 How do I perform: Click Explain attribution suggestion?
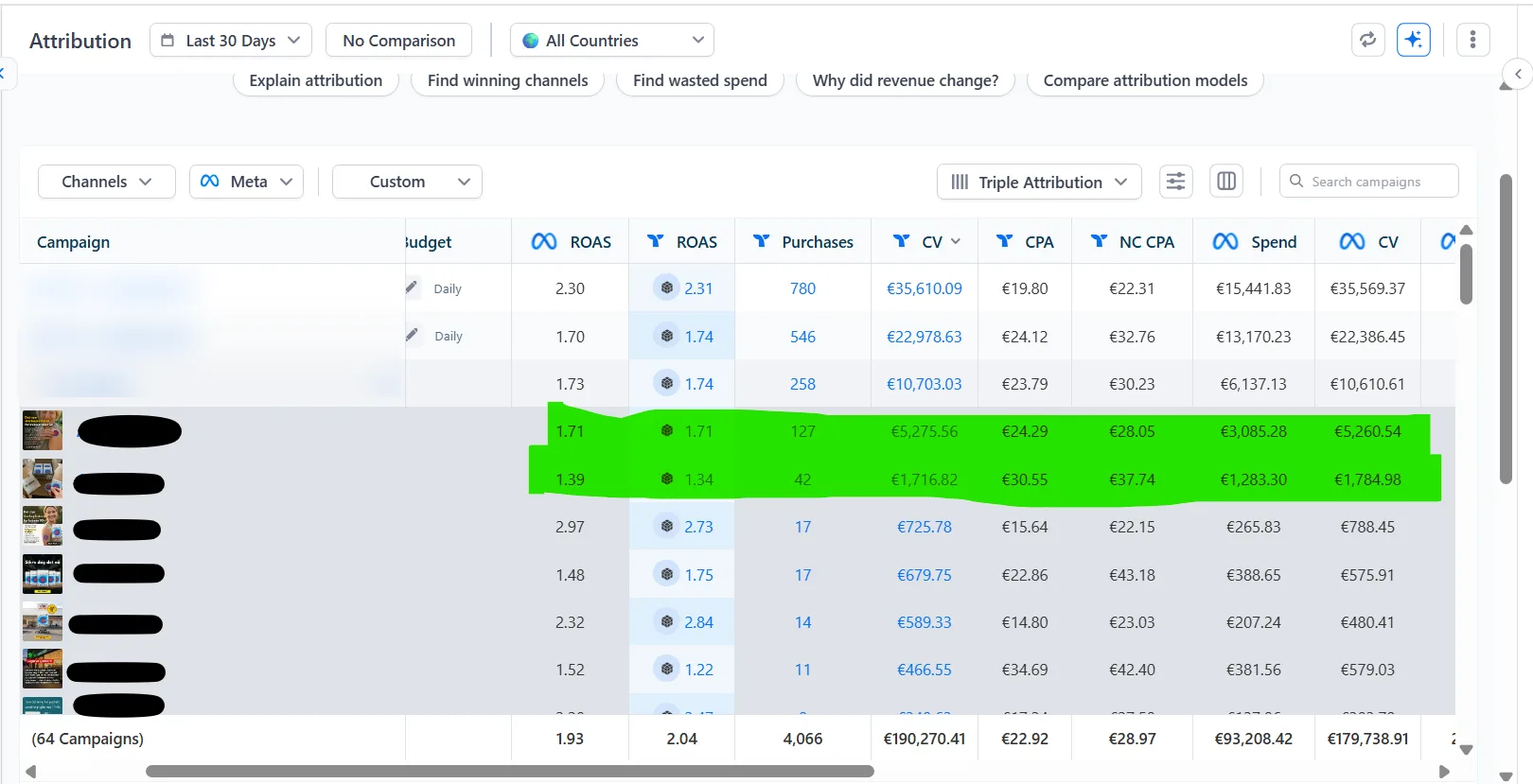[x=316, y=80]
